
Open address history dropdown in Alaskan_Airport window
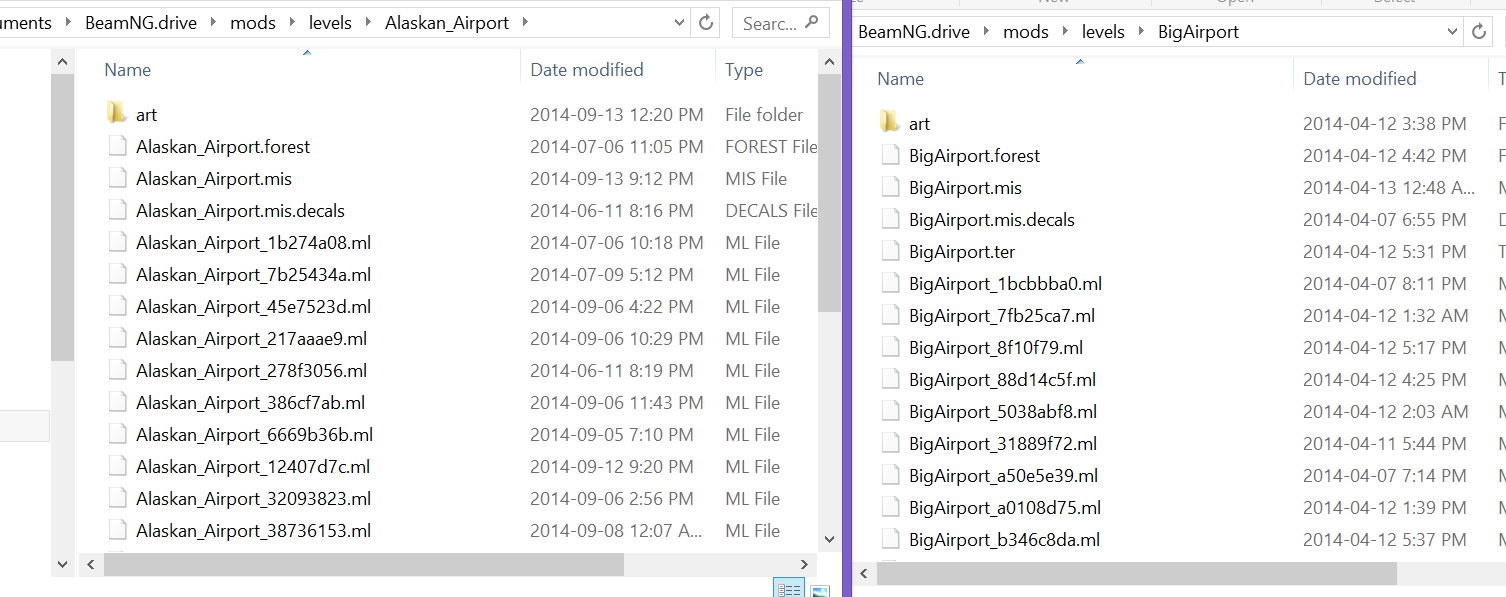[x=679, y=23]
